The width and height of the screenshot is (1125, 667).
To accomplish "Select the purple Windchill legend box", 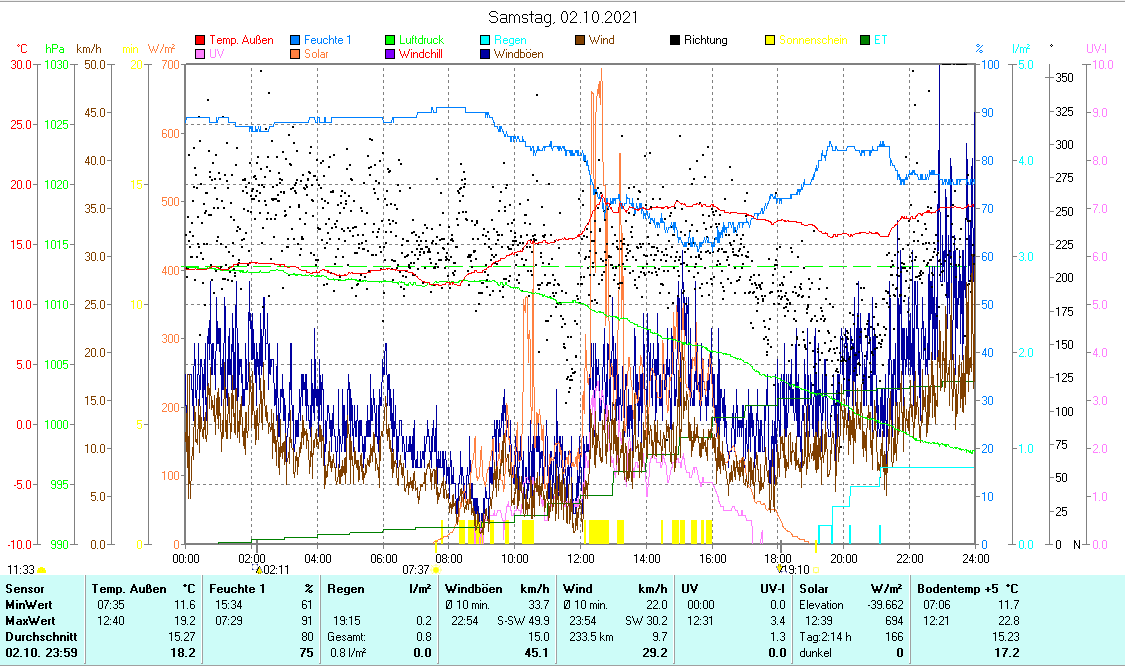I will [391, 54].
